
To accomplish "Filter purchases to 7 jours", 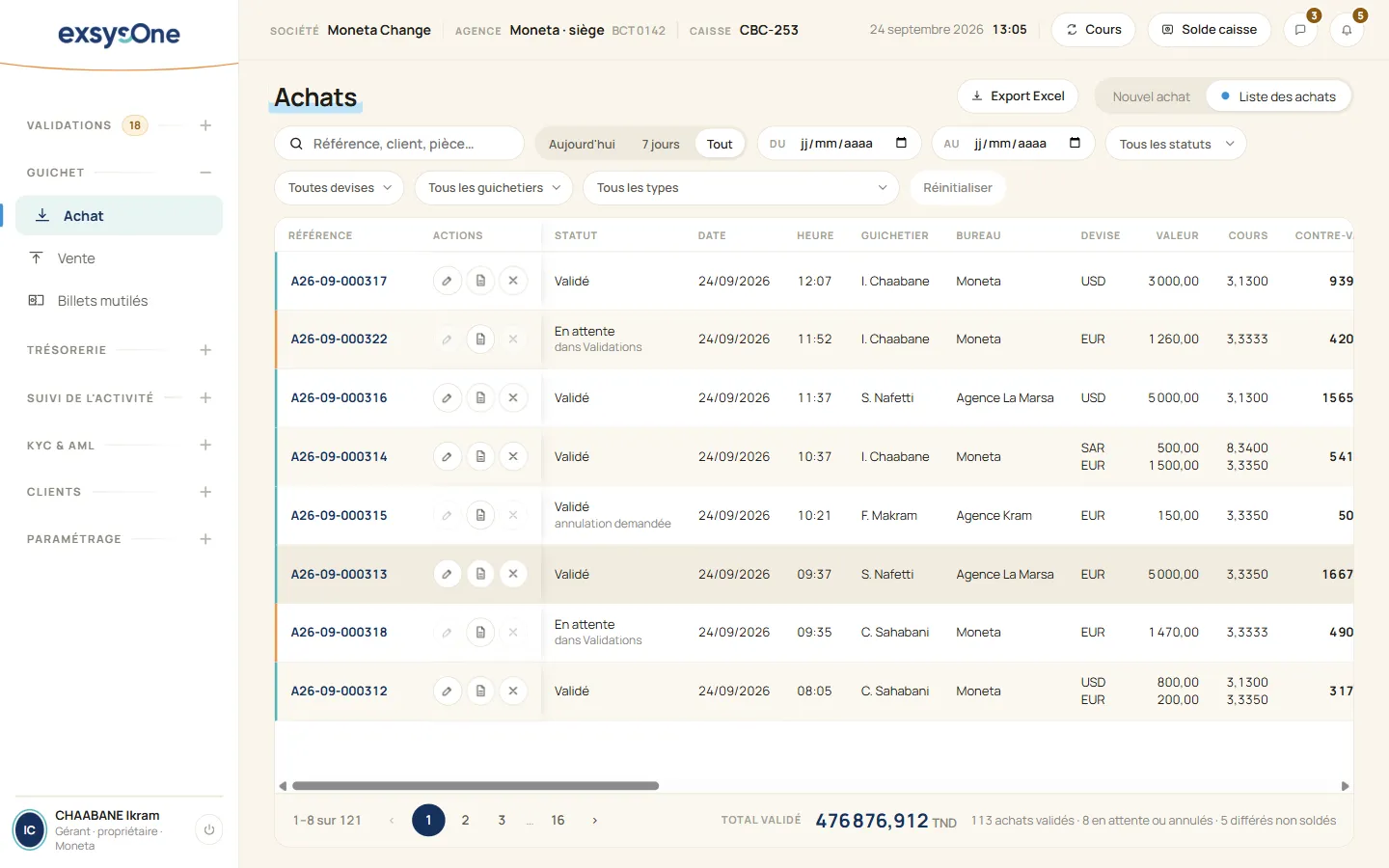I will [661, 144].
